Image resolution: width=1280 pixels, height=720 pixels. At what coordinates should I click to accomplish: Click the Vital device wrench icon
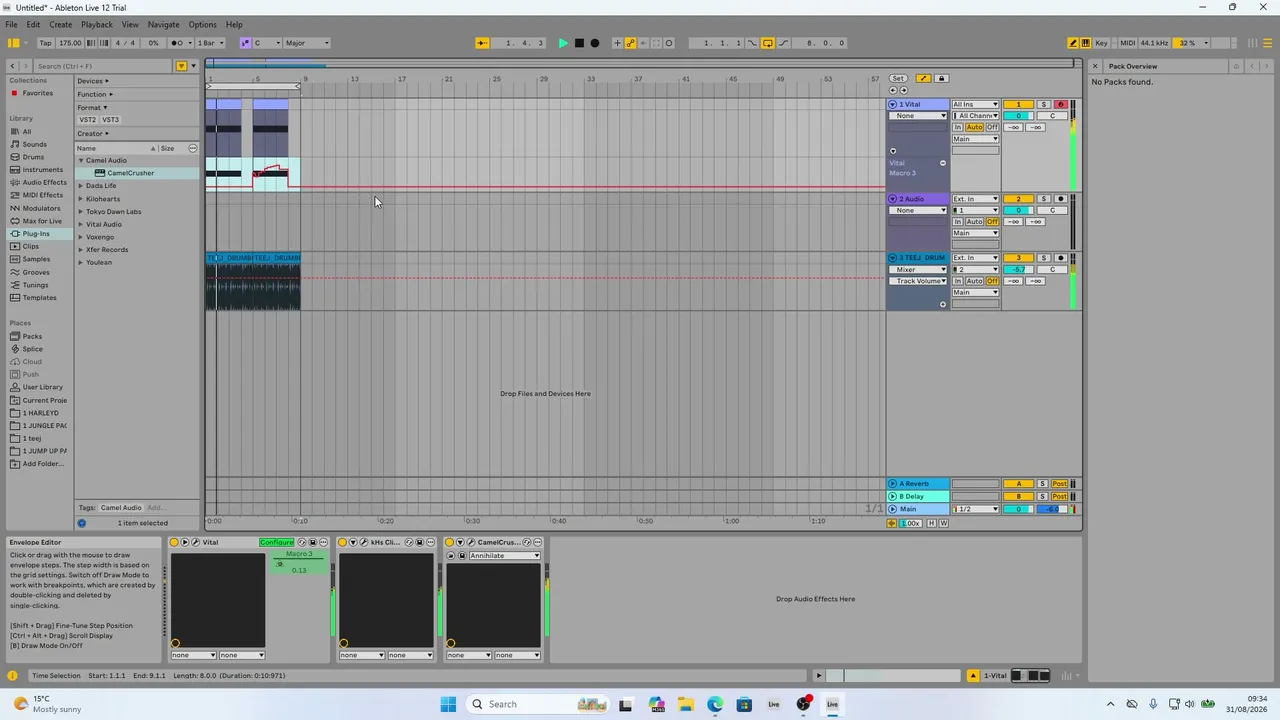[x=195, y=542]
